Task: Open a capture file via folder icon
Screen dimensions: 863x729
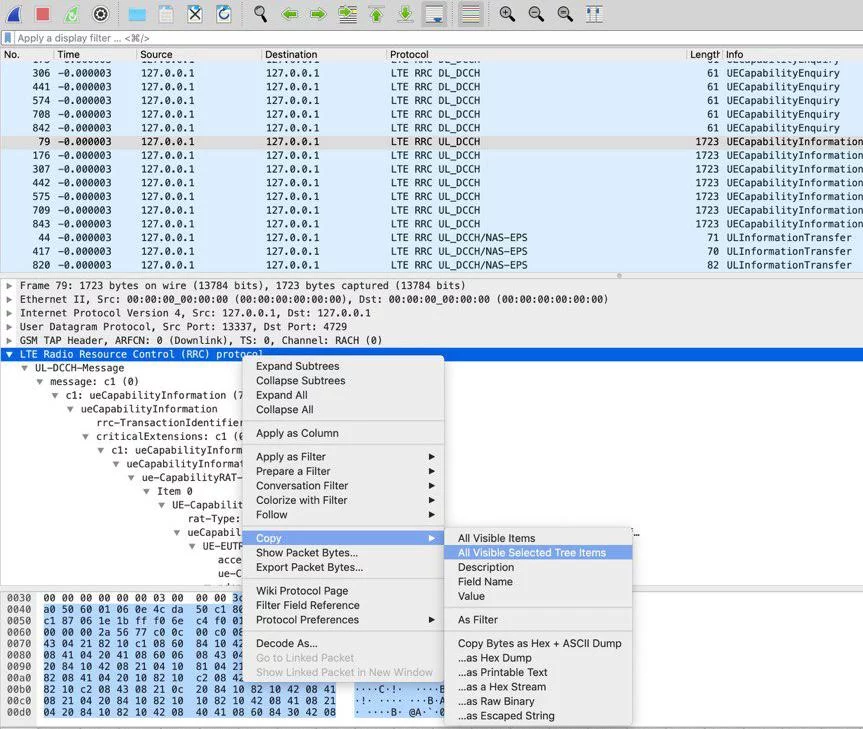Action: [x=137, y=14]
